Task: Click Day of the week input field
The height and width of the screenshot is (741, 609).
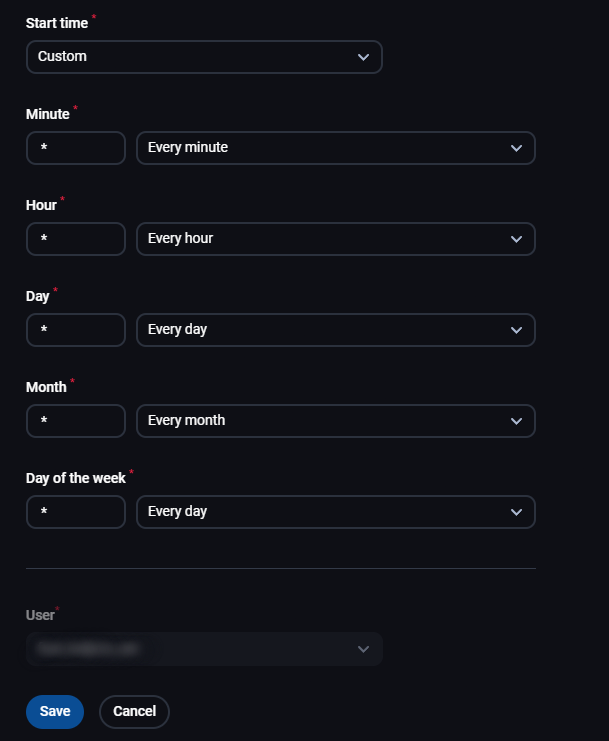Action: point(76,512)
